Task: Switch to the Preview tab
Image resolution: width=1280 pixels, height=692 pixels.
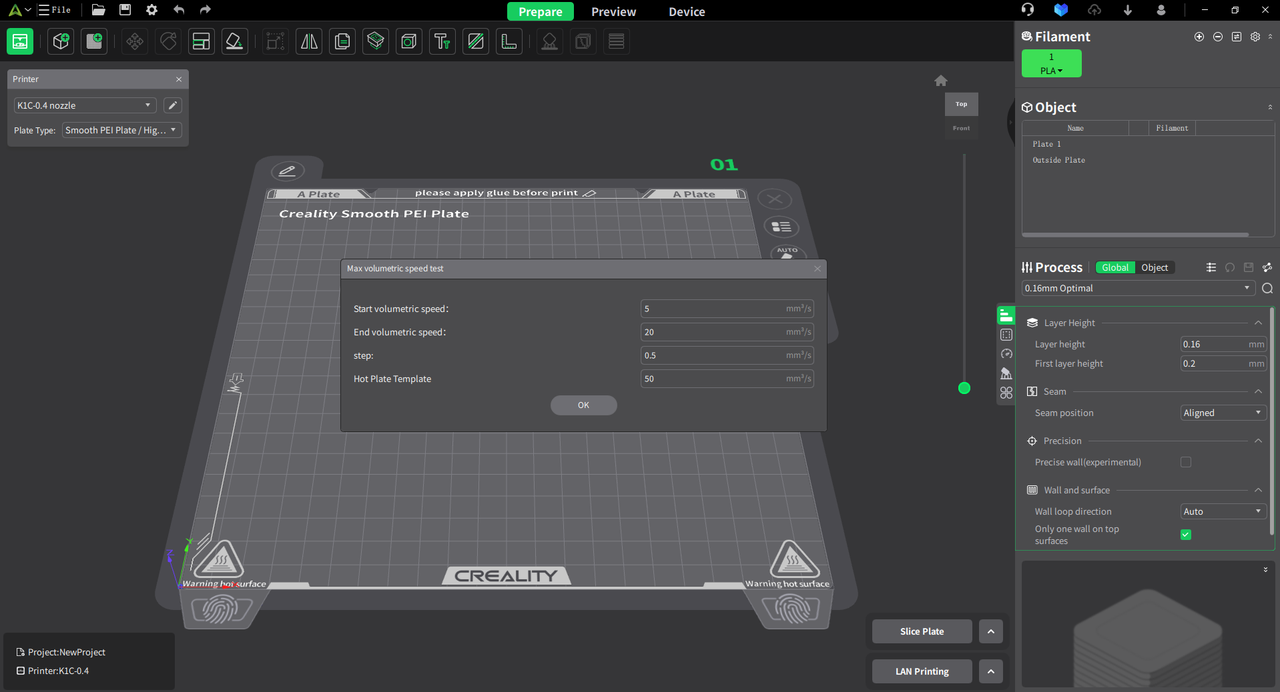Action: coord(613,11)
